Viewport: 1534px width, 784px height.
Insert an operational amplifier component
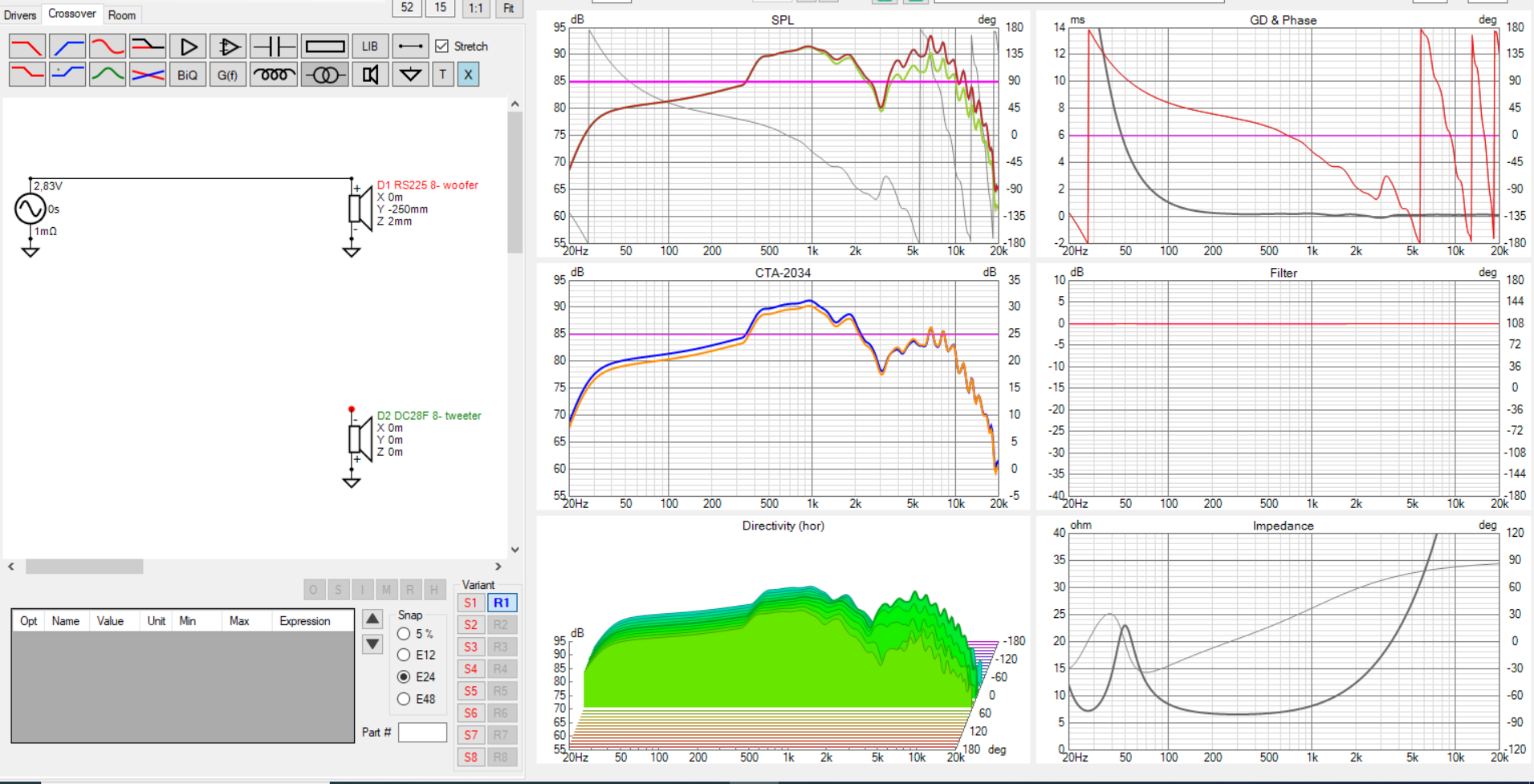coord(228,47)
